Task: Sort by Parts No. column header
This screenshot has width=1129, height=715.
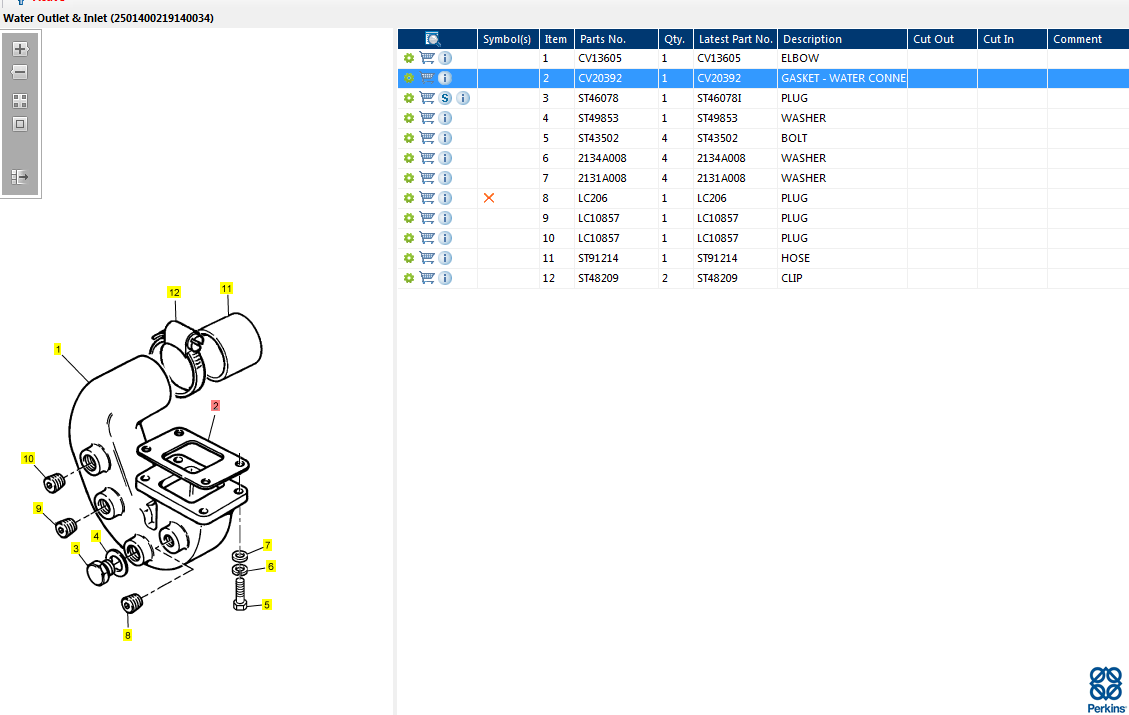Action: point(616,39)
